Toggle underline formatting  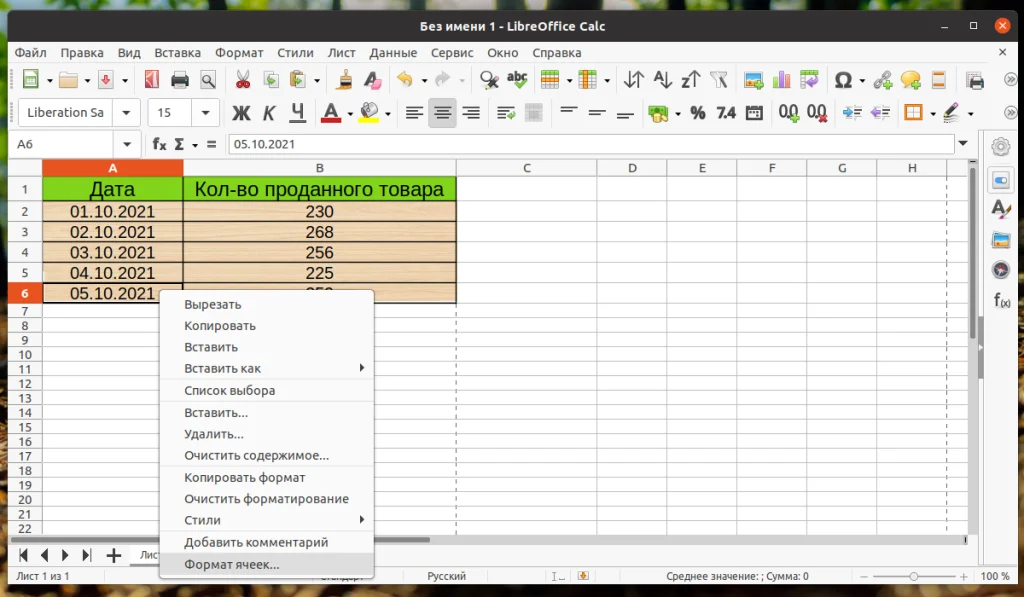point(297,113)
